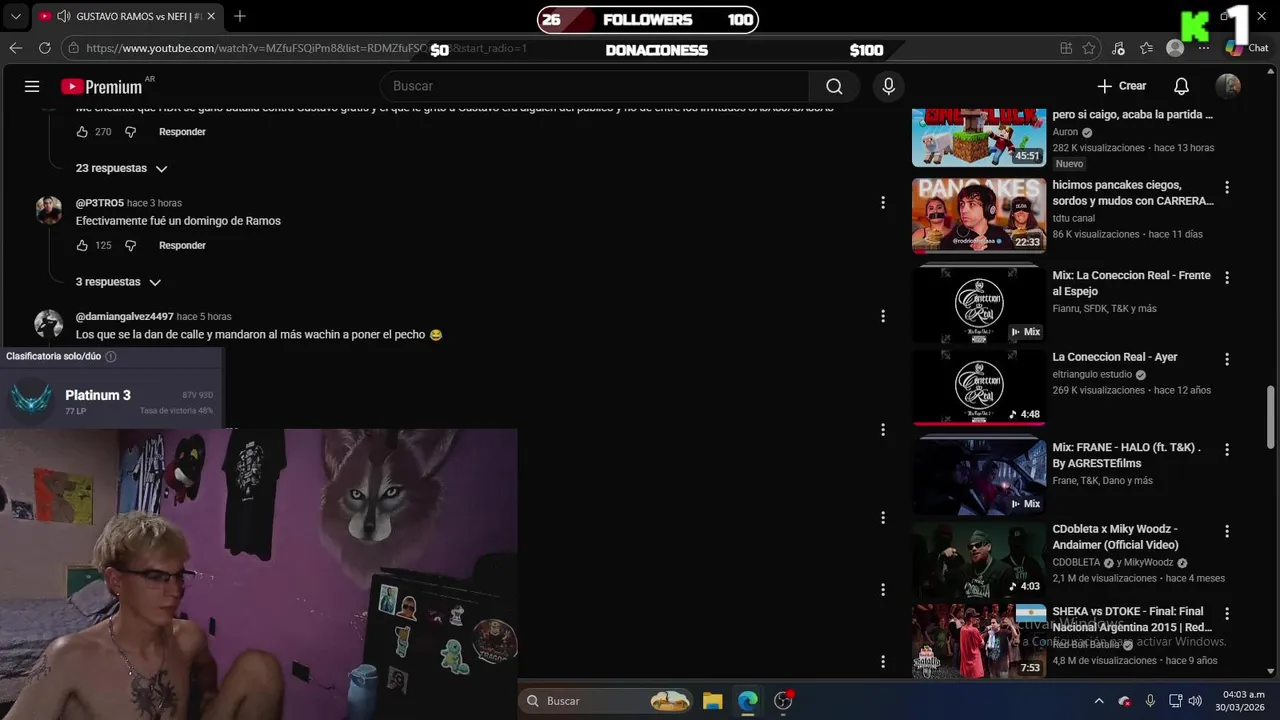This screenshot has height=720, width=1280.
Task: Reload the current page
Action: (44, 48)
